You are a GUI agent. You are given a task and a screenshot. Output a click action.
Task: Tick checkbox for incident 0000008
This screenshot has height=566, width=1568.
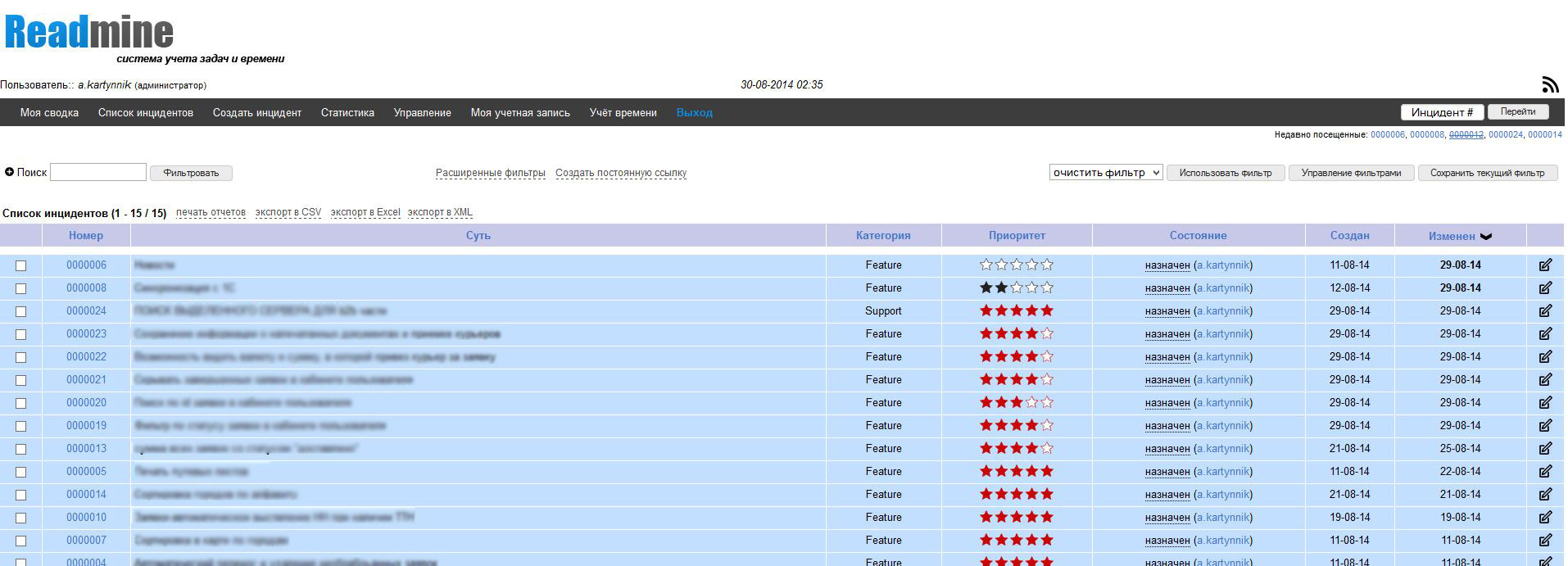(x=21, y=289)
